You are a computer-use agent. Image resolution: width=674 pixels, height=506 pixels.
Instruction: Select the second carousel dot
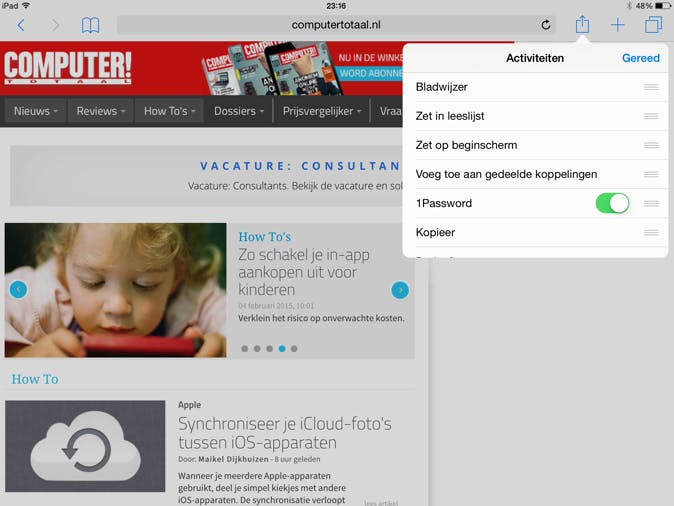[x=257, y=349]
